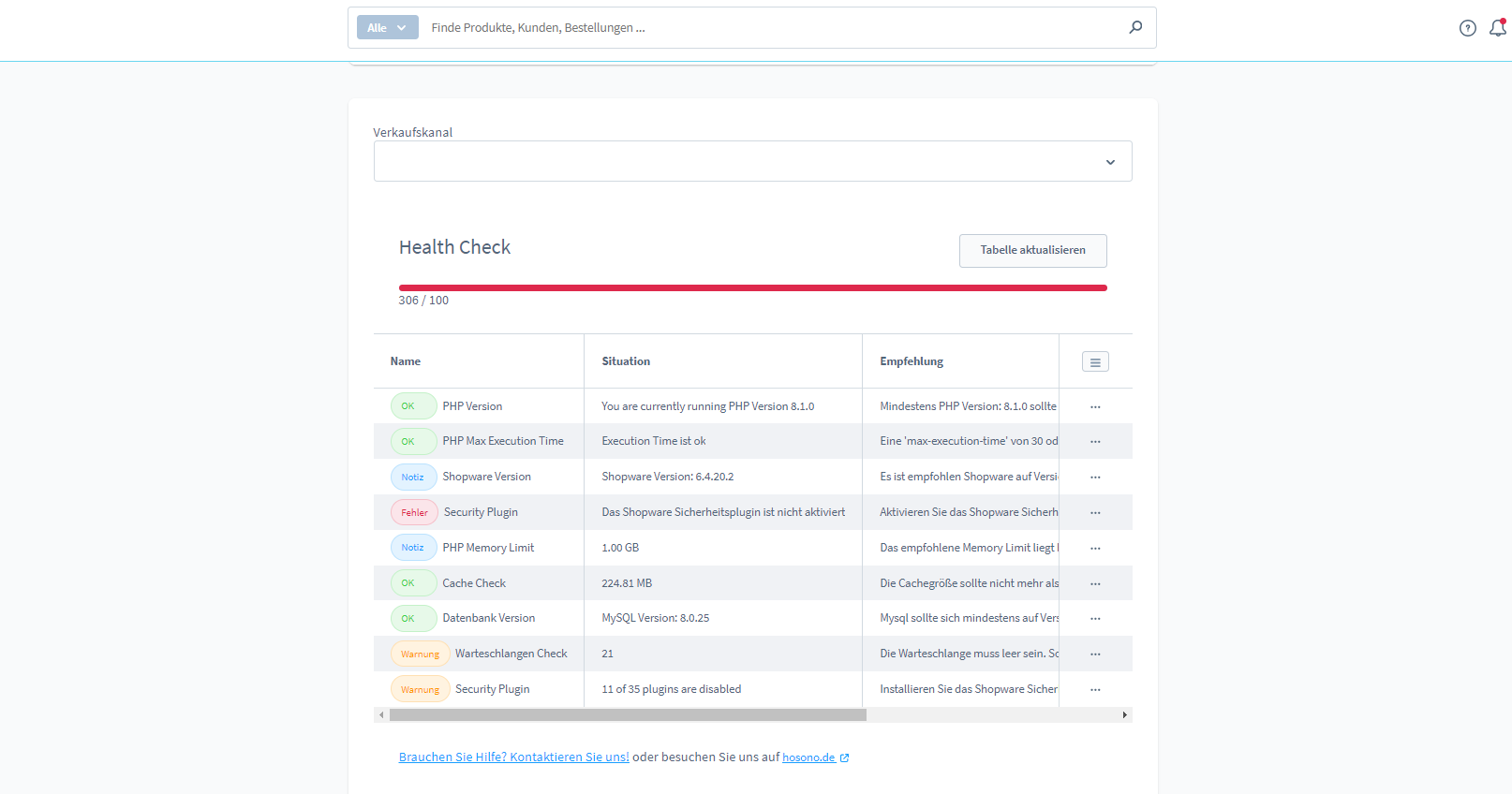Image resolution: width=1512 pixels, height=794 pixels.
Task: Open row actions for PHP Max Execution Time
Action: click(x=1095, y=442)
